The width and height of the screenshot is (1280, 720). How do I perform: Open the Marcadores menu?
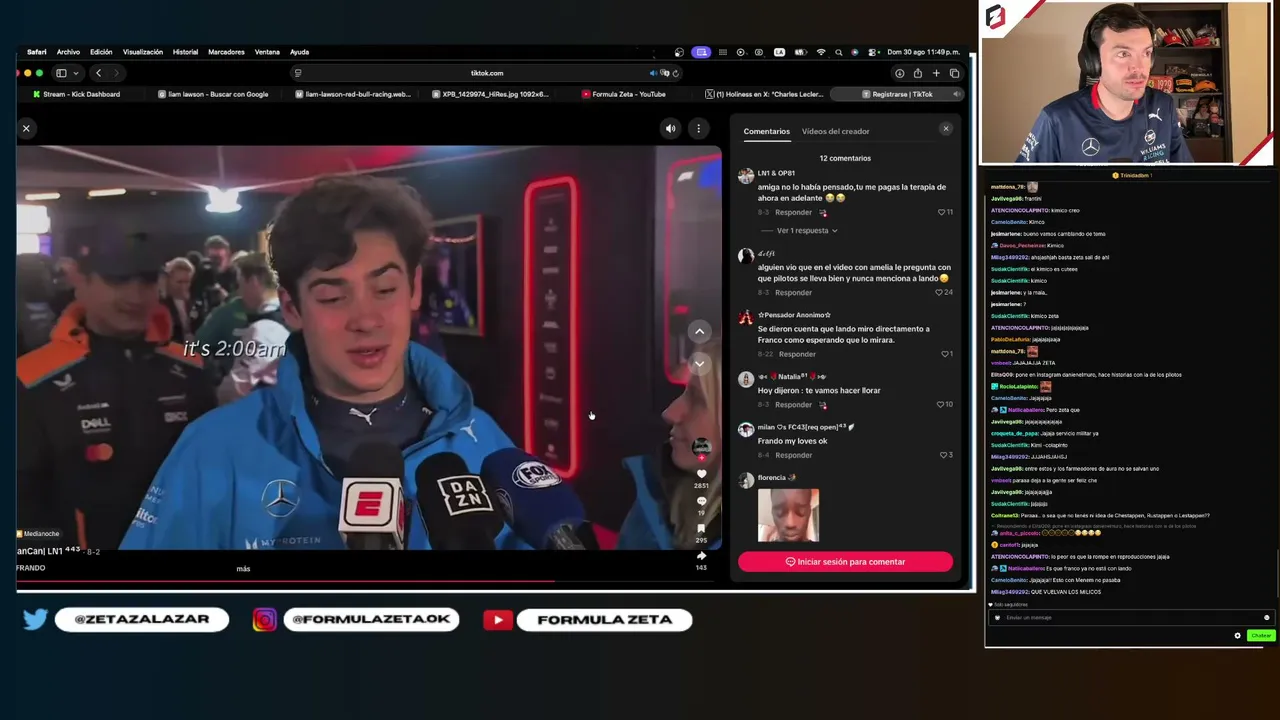tap(226, 52)
